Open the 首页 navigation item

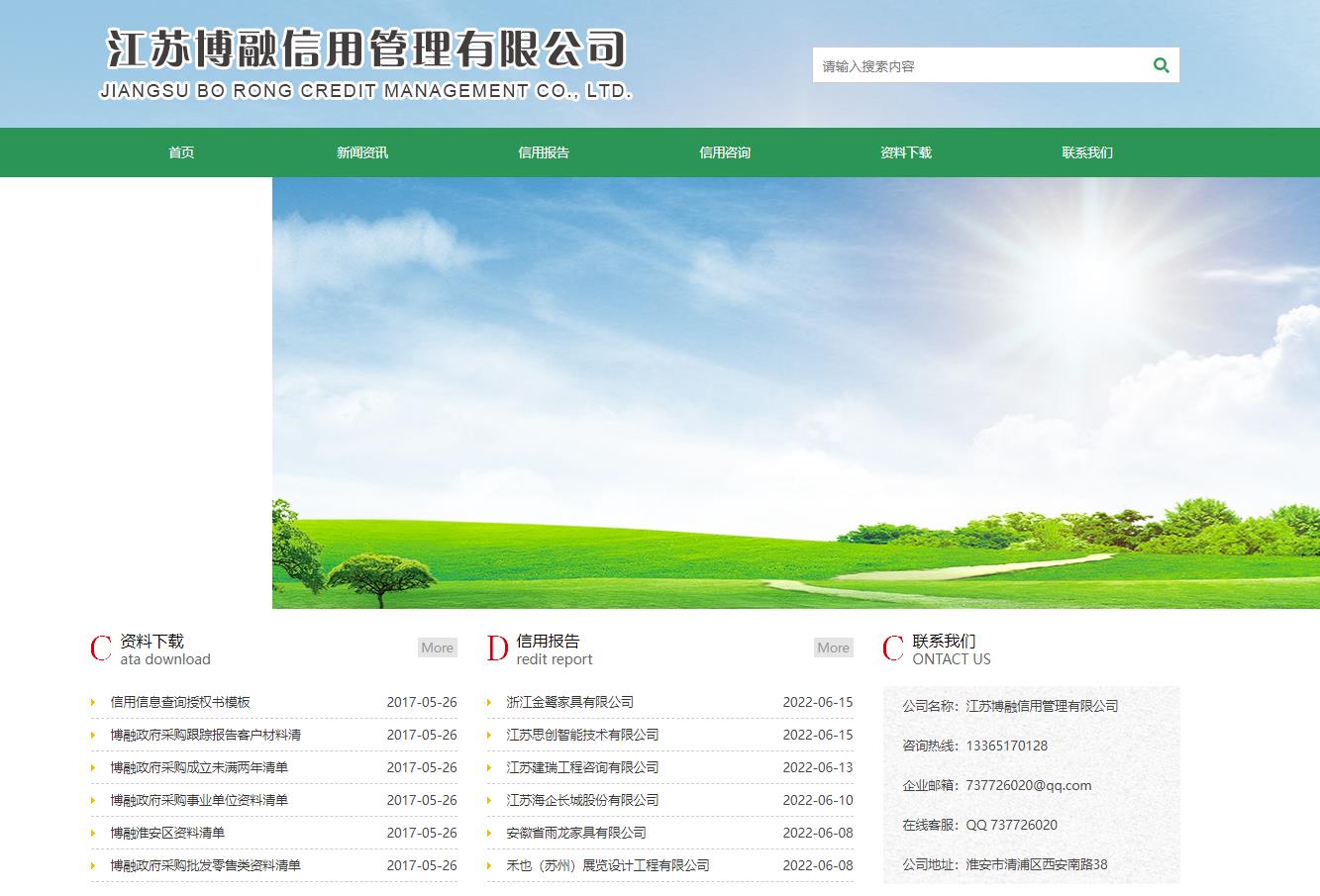pyautogui.click(x=181, y=152)
